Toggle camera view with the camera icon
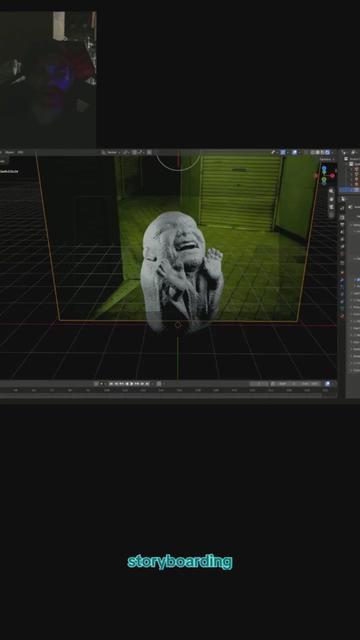360x640 pixels. pyautogui.click(x=331, y=207)
